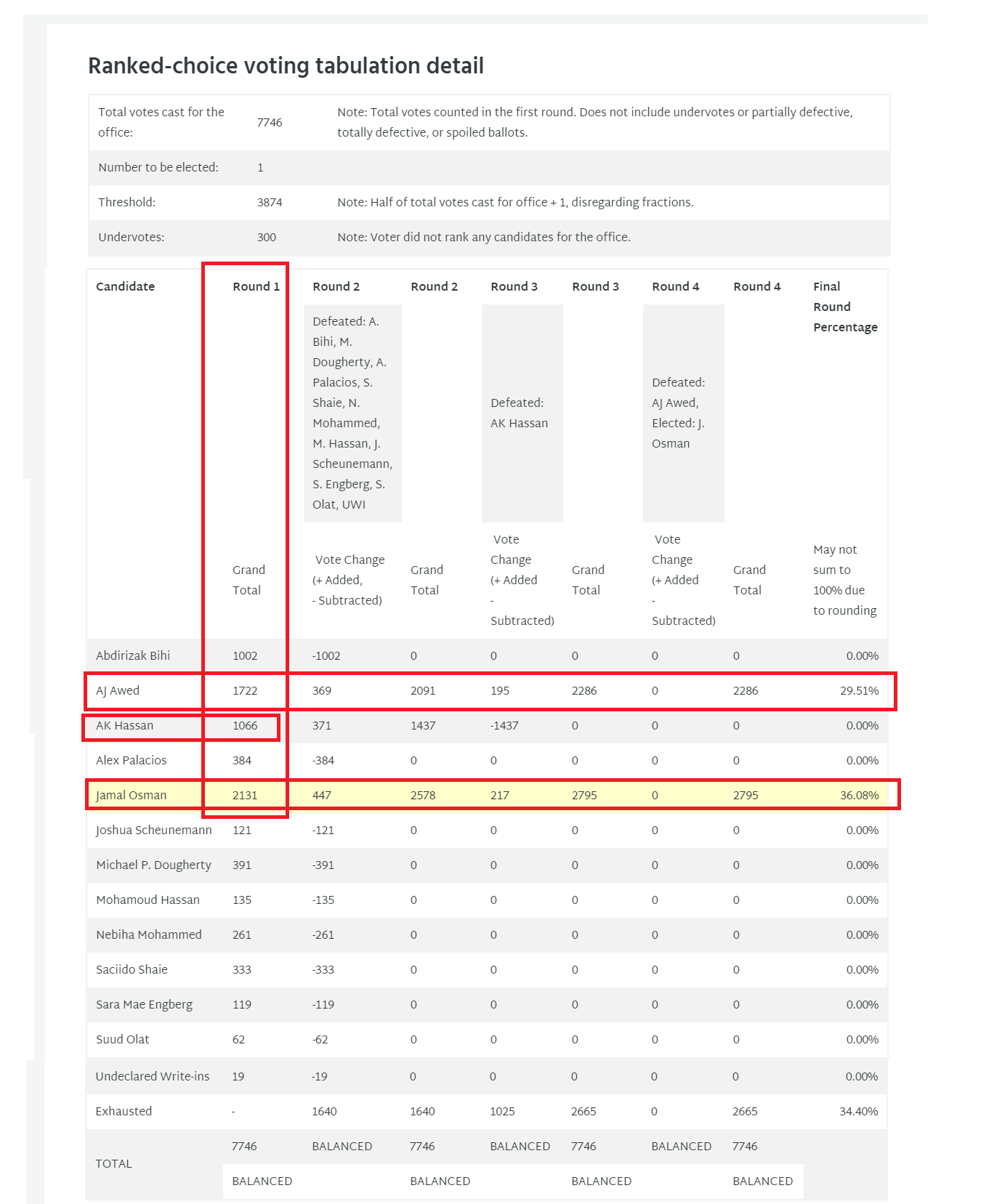Click the 'Number to be elected:' label
Screen dimensions: 989x1204
pos(158,167)
